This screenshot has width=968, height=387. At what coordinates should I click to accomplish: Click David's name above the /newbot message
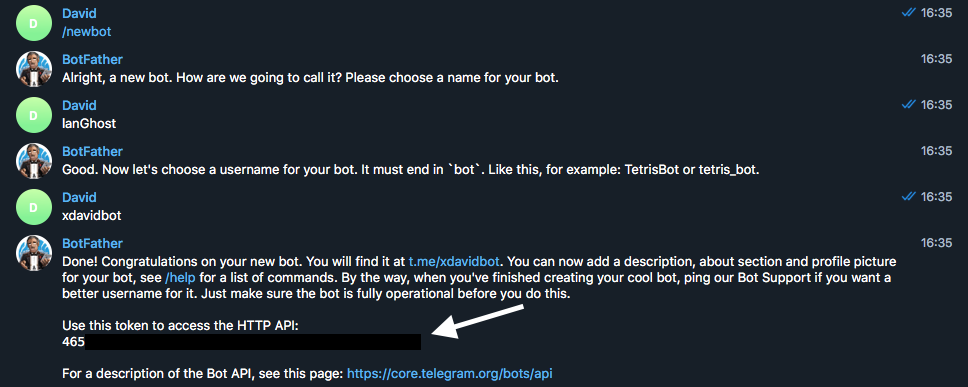pos(79,14)
